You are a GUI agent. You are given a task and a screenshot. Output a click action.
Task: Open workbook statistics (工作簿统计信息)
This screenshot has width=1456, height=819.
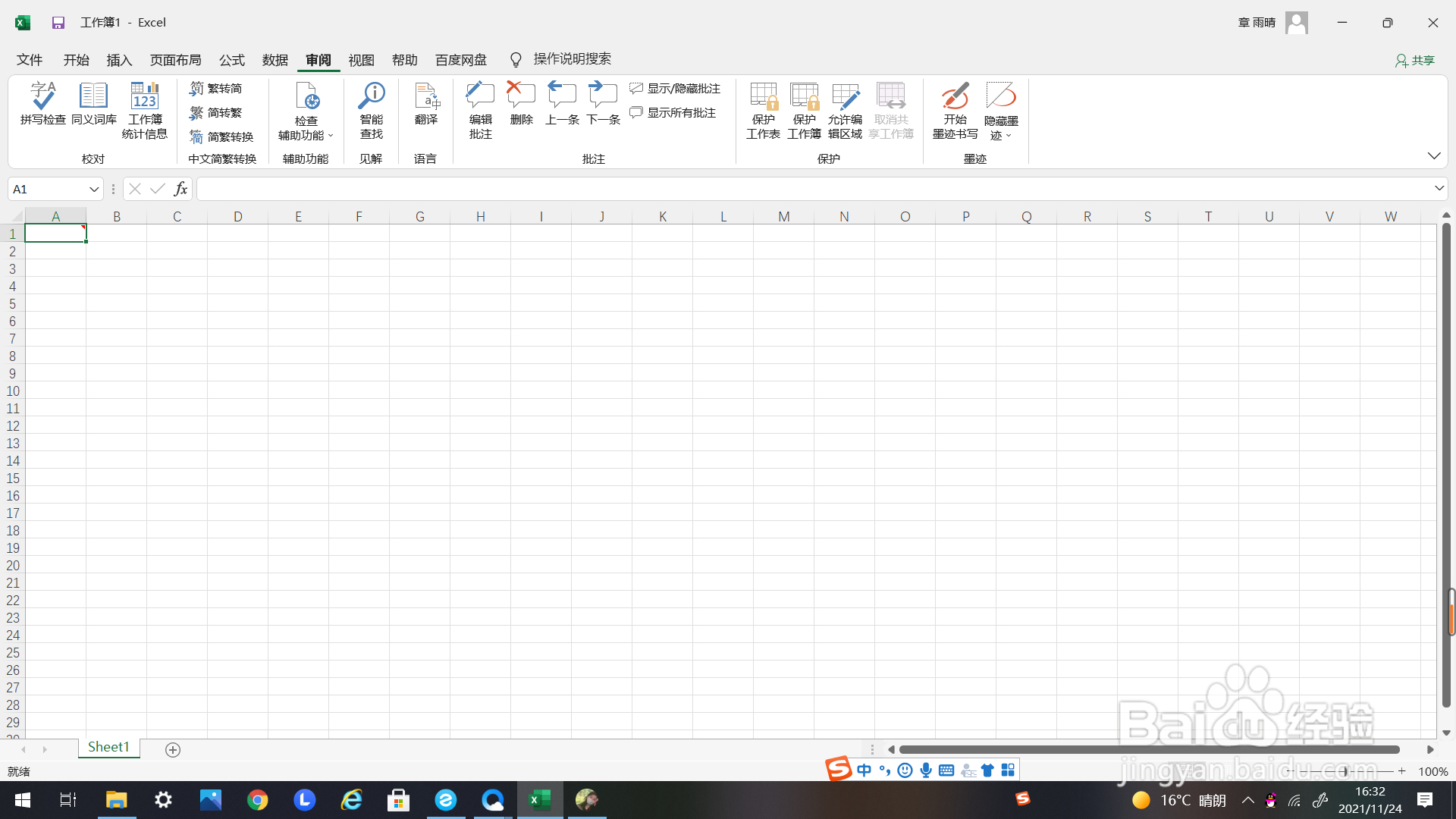(144, 111)
